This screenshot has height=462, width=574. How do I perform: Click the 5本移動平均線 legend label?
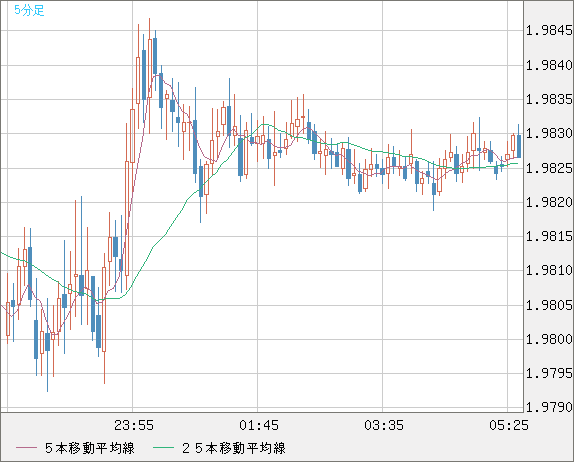point(90,448)
